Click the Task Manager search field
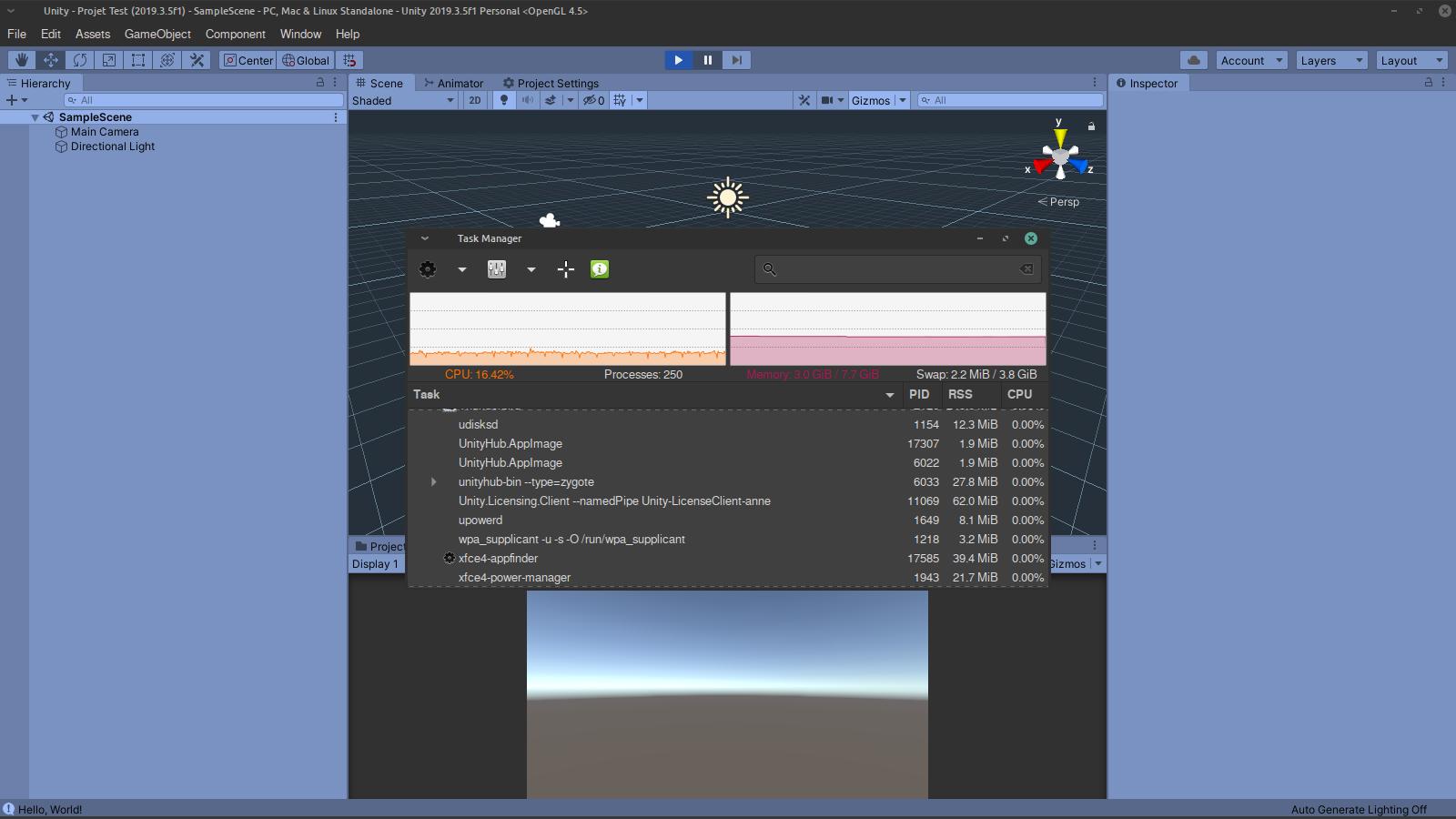This screenshot has height=819, width=1456. 898,269
